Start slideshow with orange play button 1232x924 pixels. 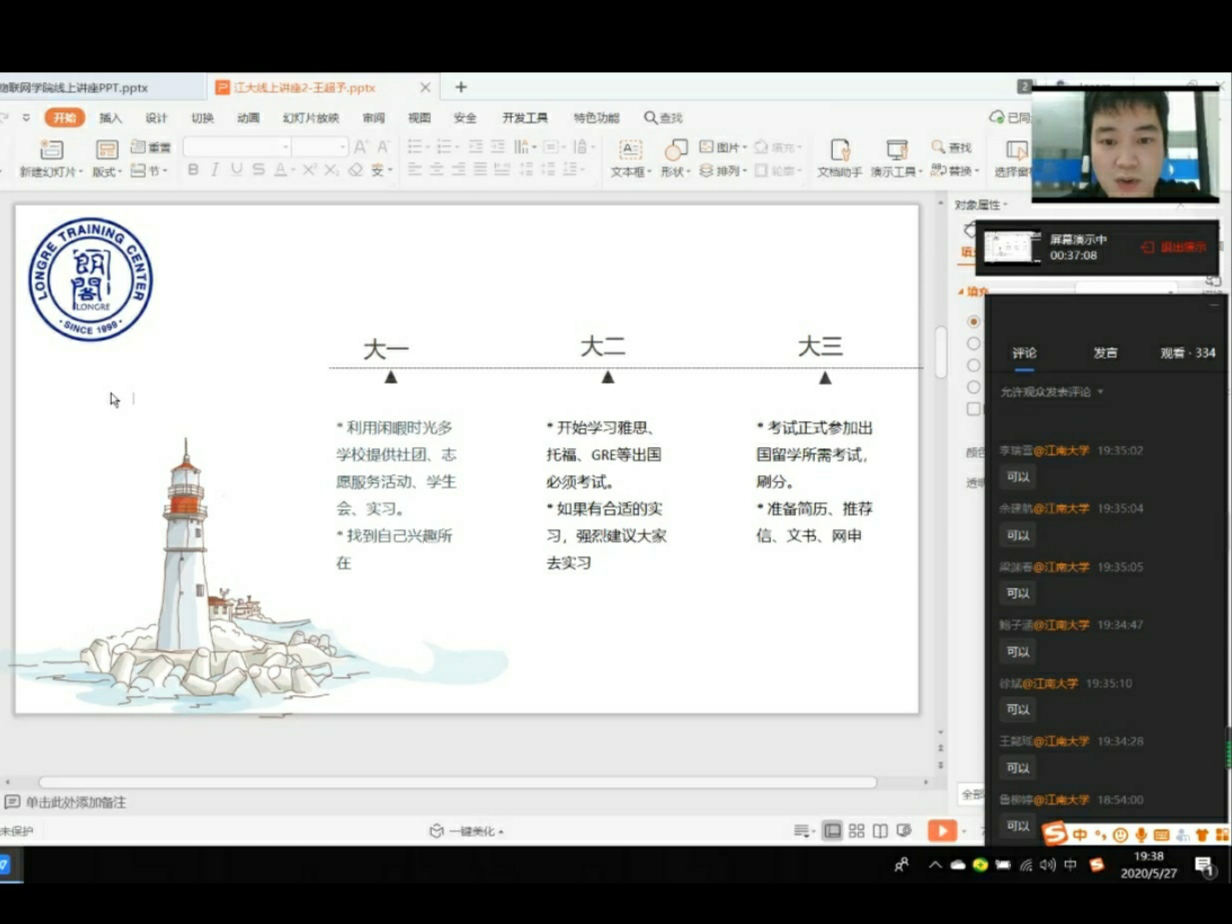(x=941, y=831)
